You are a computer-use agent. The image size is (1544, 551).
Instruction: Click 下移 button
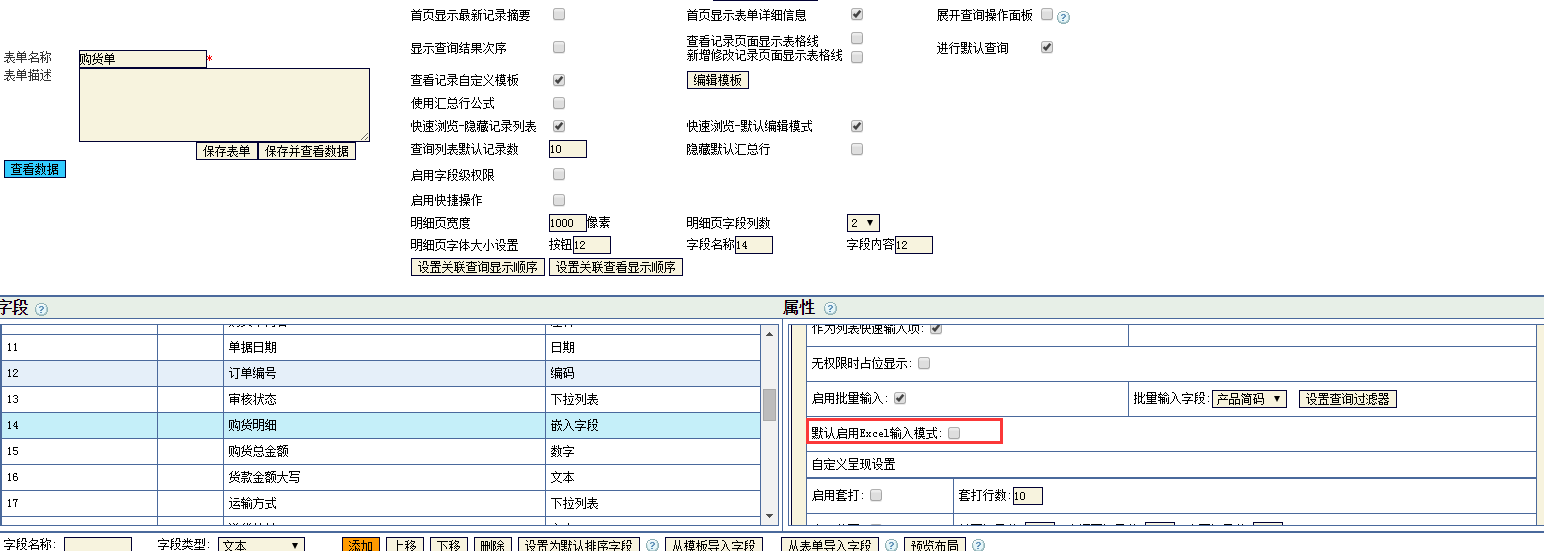[450, 546]
